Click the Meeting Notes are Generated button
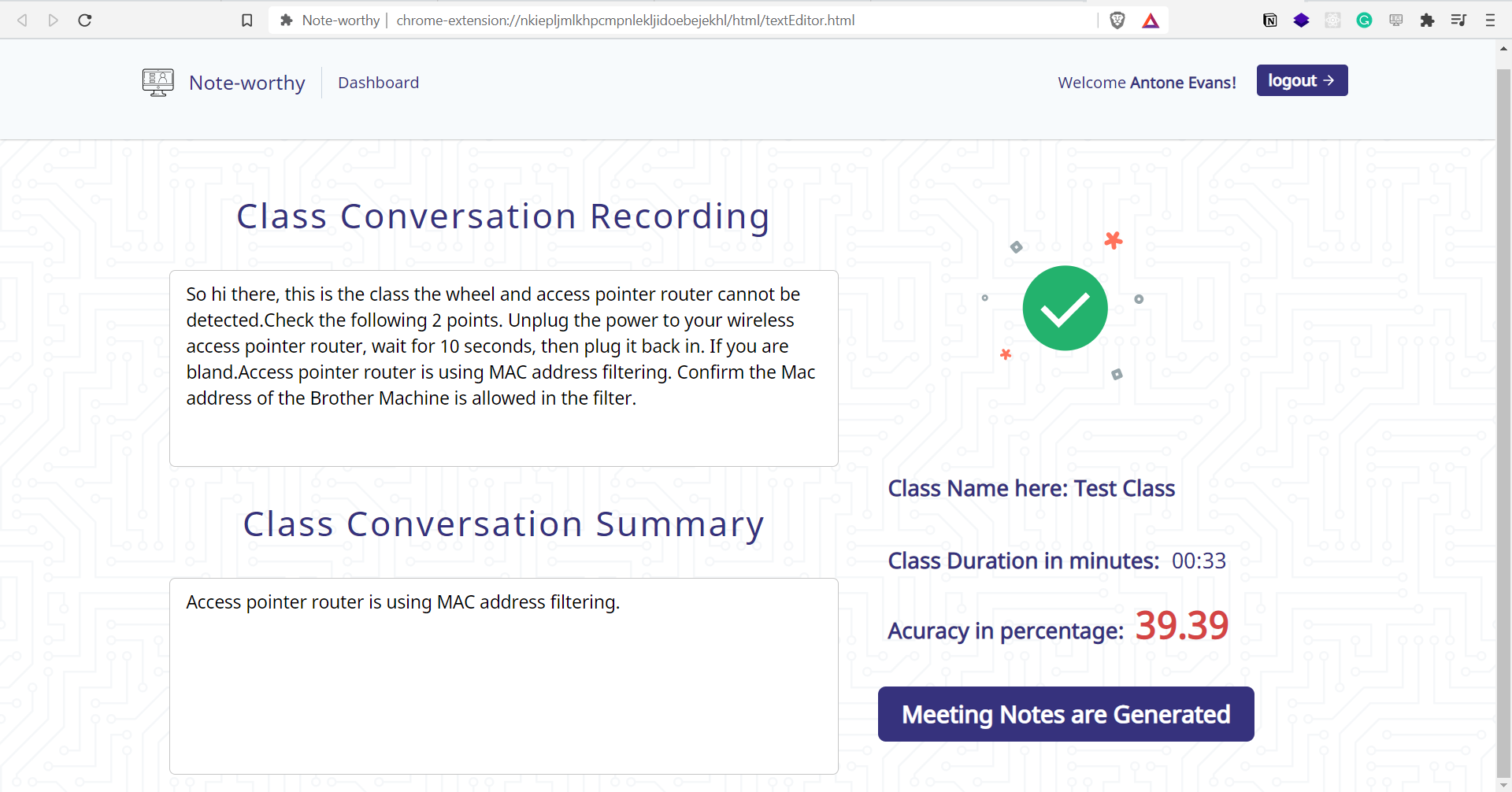This screenshot has width=1512, height=792. pyautogui.click(x=1066, y=714)
